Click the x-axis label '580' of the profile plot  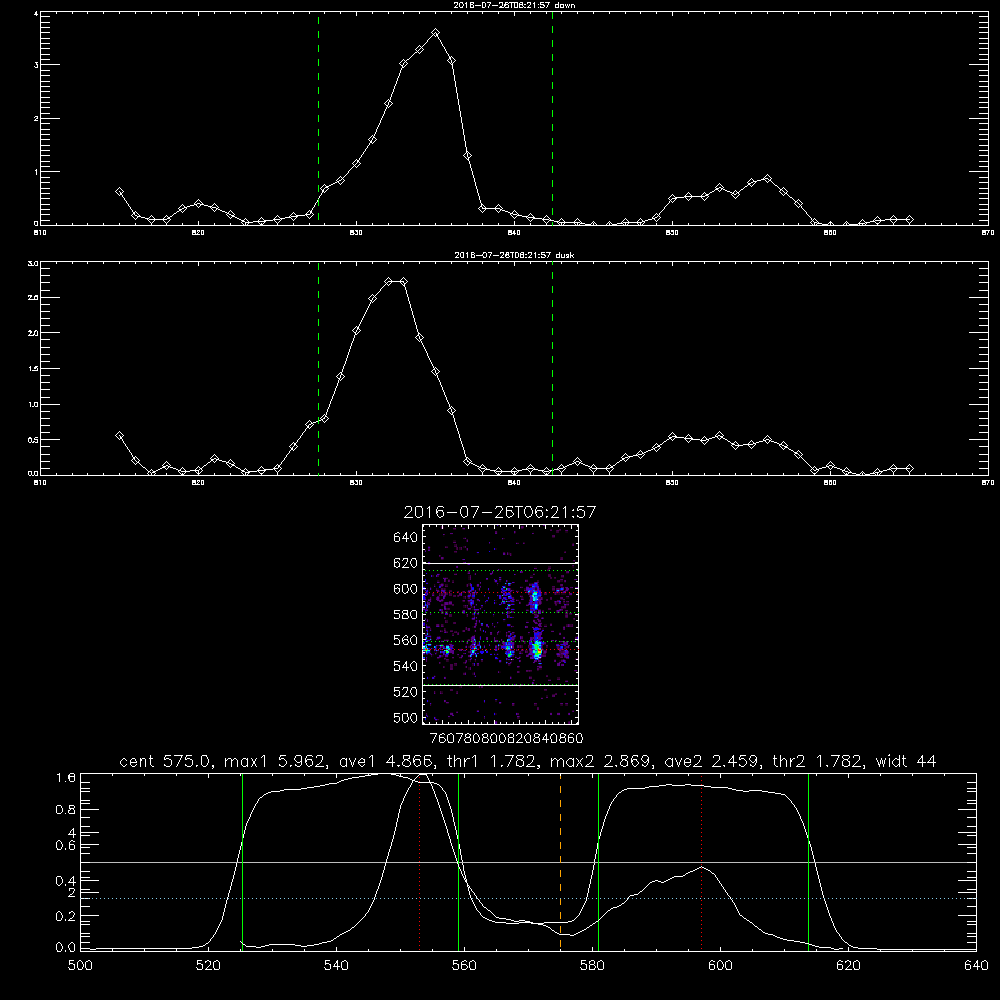[x=592, y=966]
